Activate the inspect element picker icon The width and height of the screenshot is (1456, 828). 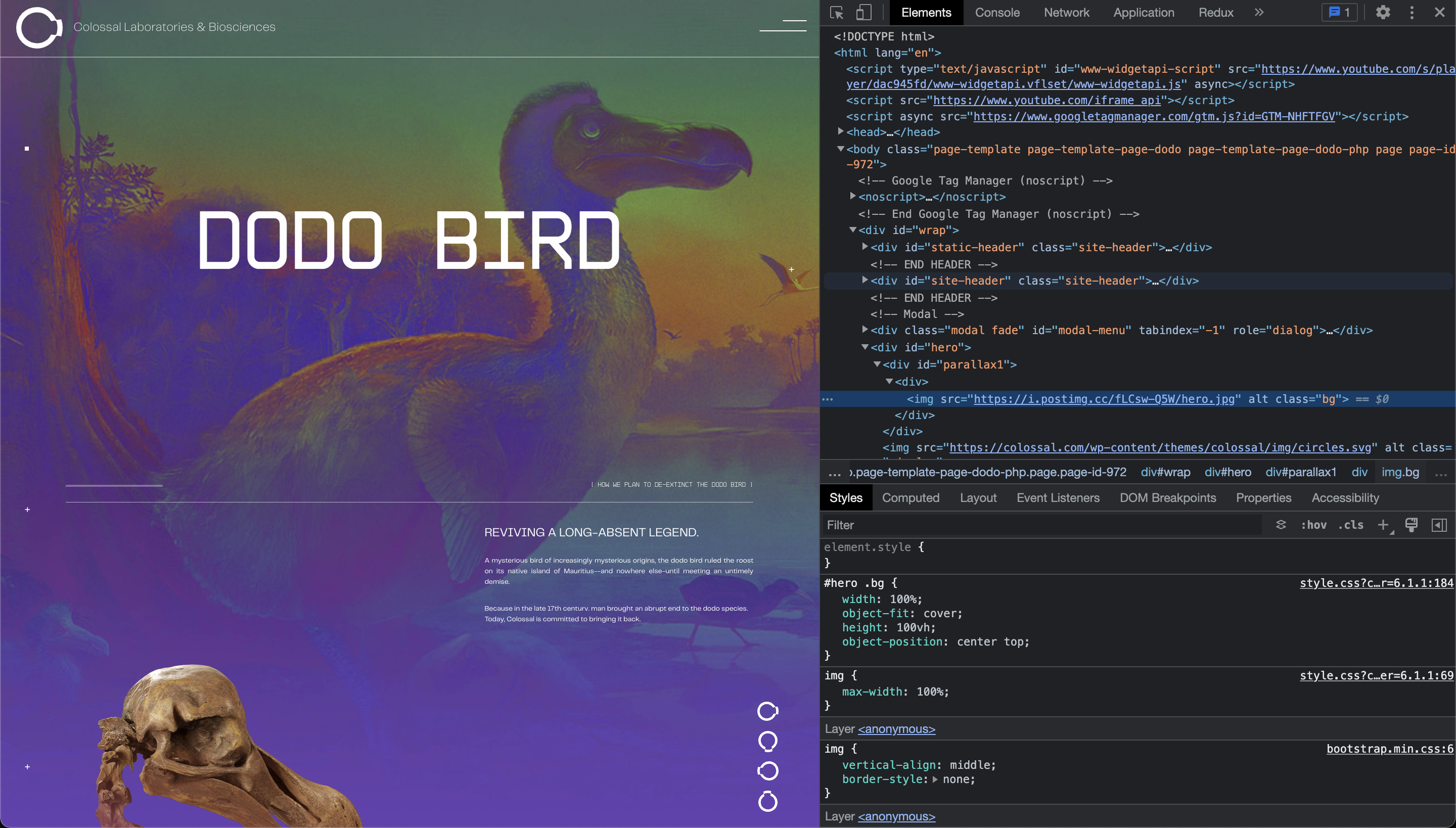837,13
